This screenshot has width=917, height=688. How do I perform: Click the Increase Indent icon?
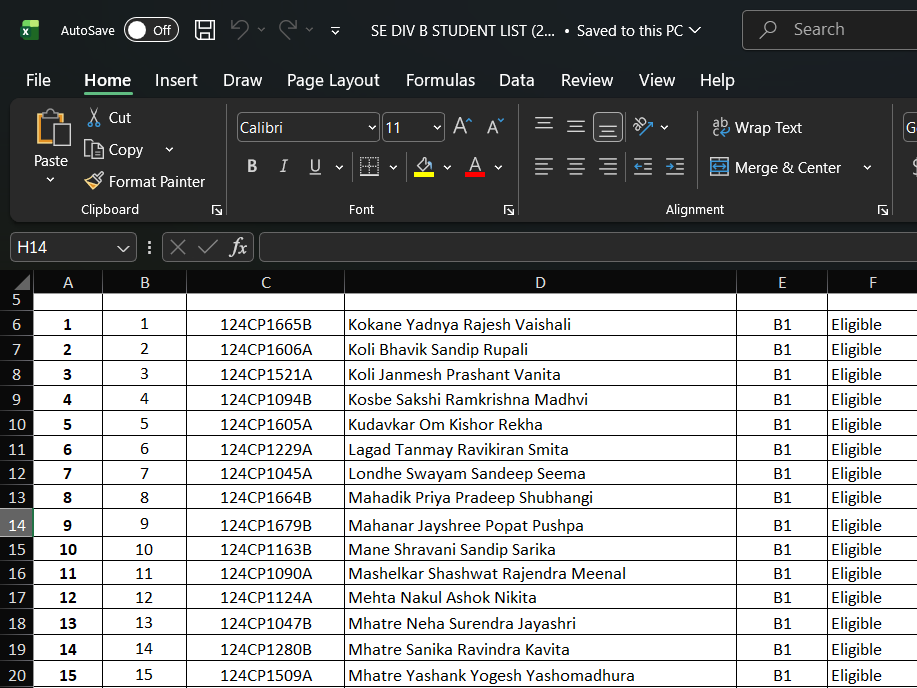pos(675,167)
